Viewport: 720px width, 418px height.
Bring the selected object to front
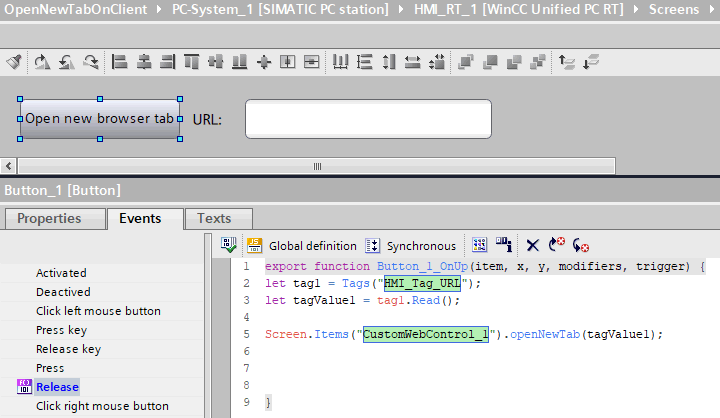click(x=466, y=62)
